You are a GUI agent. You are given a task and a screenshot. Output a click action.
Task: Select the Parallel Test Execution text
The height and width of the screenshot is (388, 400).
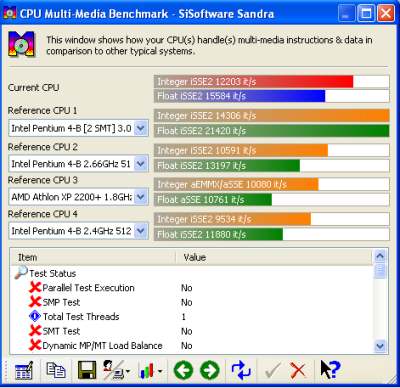(x=88, y=288)
